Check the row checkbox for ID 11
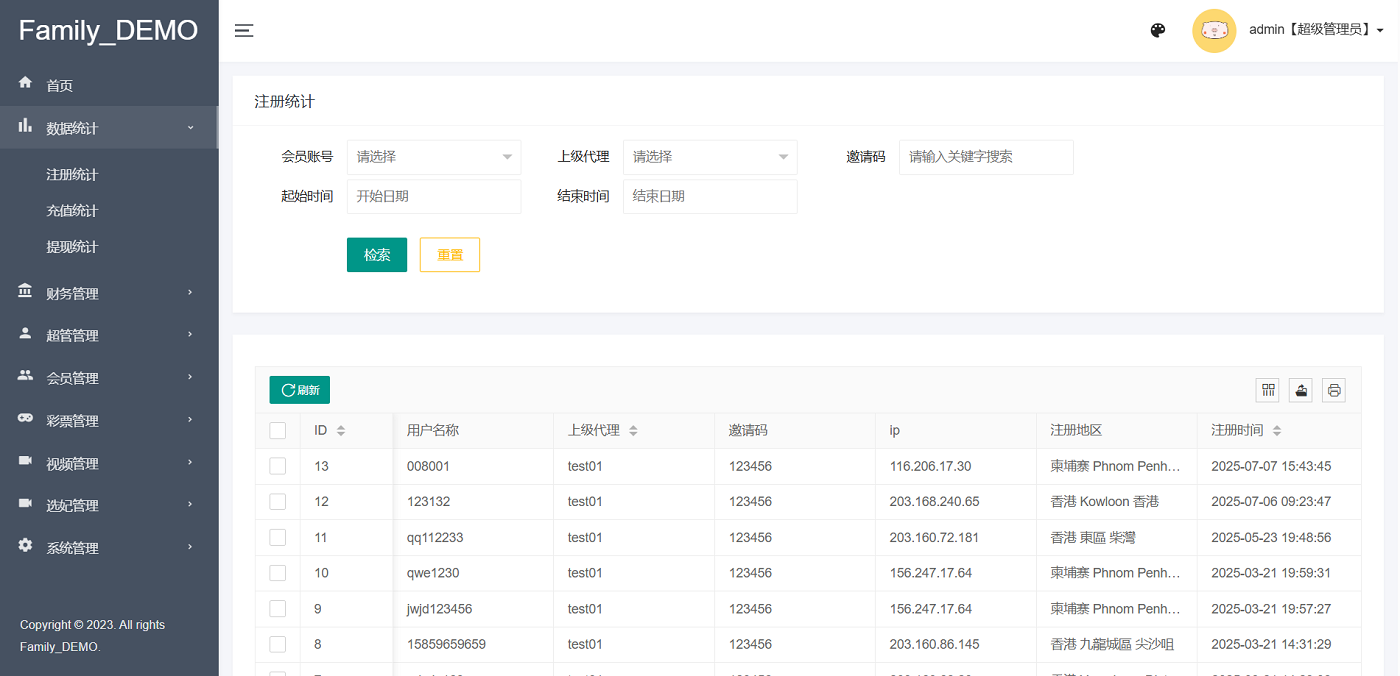Screen dimensions: 1400x676 278,538
